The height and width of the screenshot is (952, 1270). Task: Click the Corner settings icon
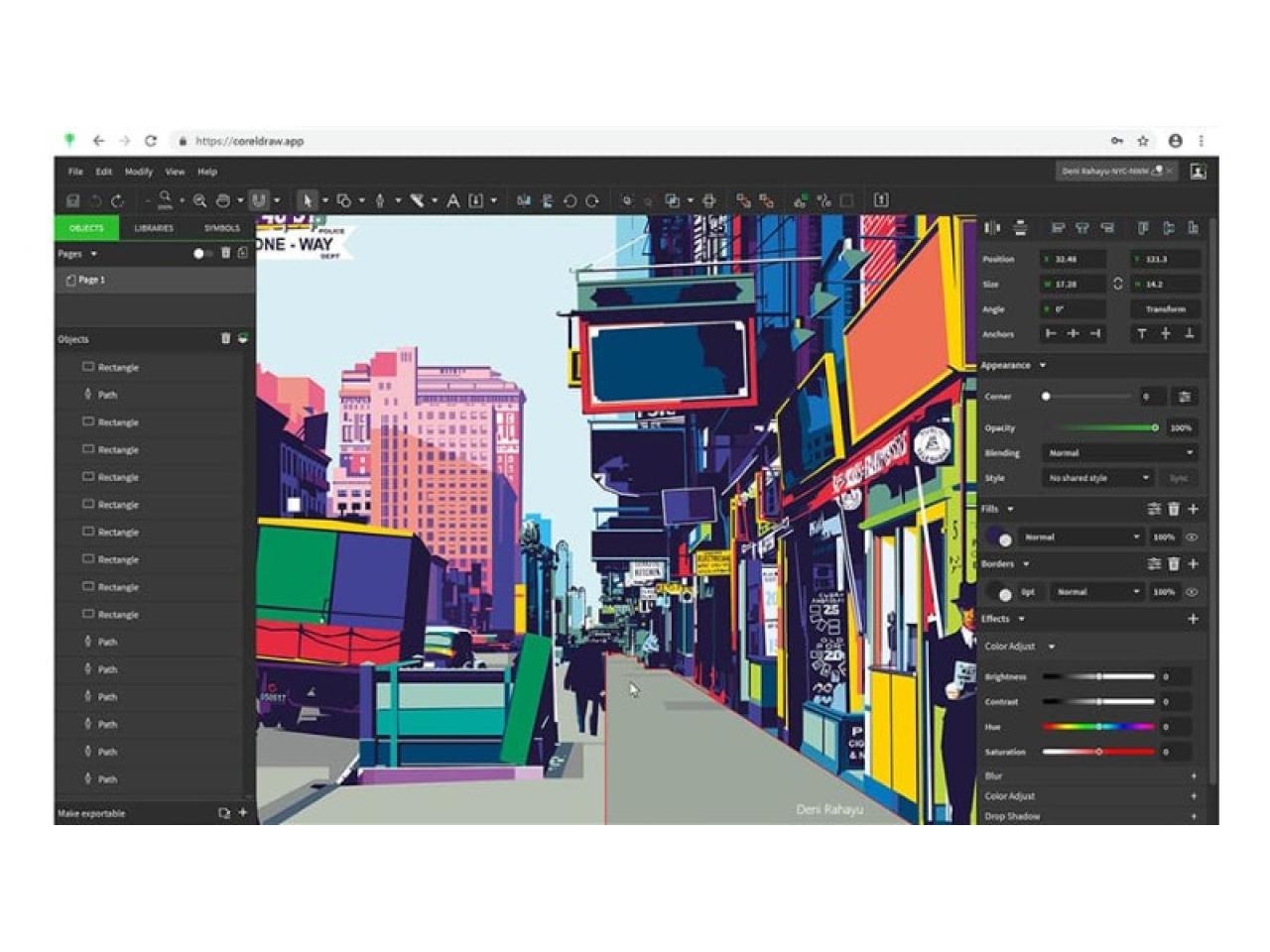1184,397
